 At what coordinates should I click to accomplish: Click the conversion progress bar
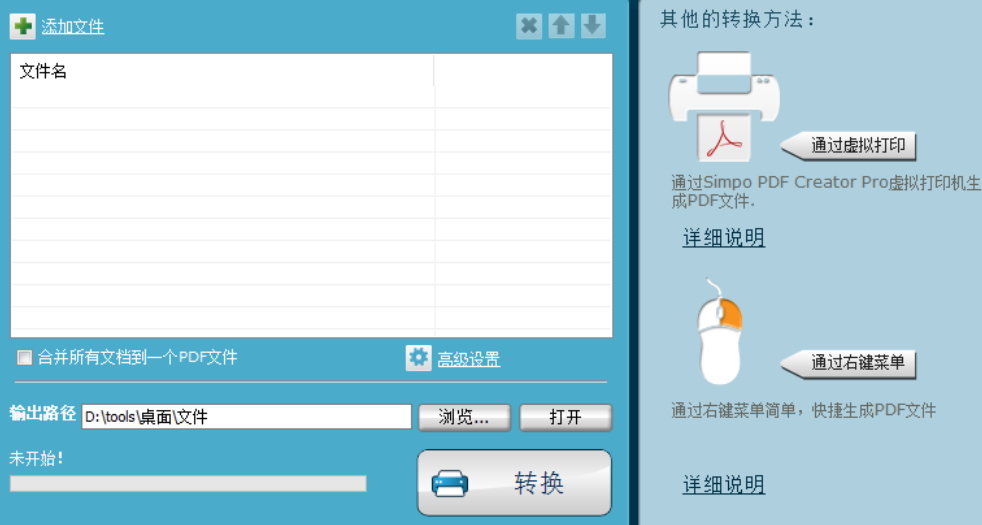coord(188,483)
